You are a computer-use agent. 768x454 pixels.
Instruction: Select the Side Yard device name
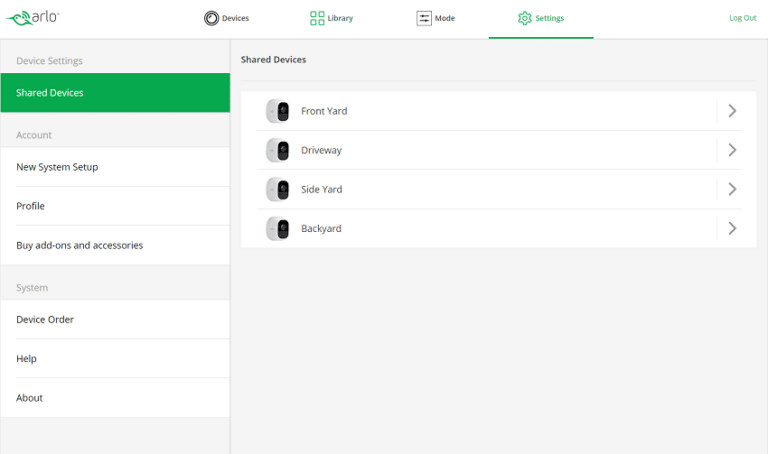coord(321,190)
